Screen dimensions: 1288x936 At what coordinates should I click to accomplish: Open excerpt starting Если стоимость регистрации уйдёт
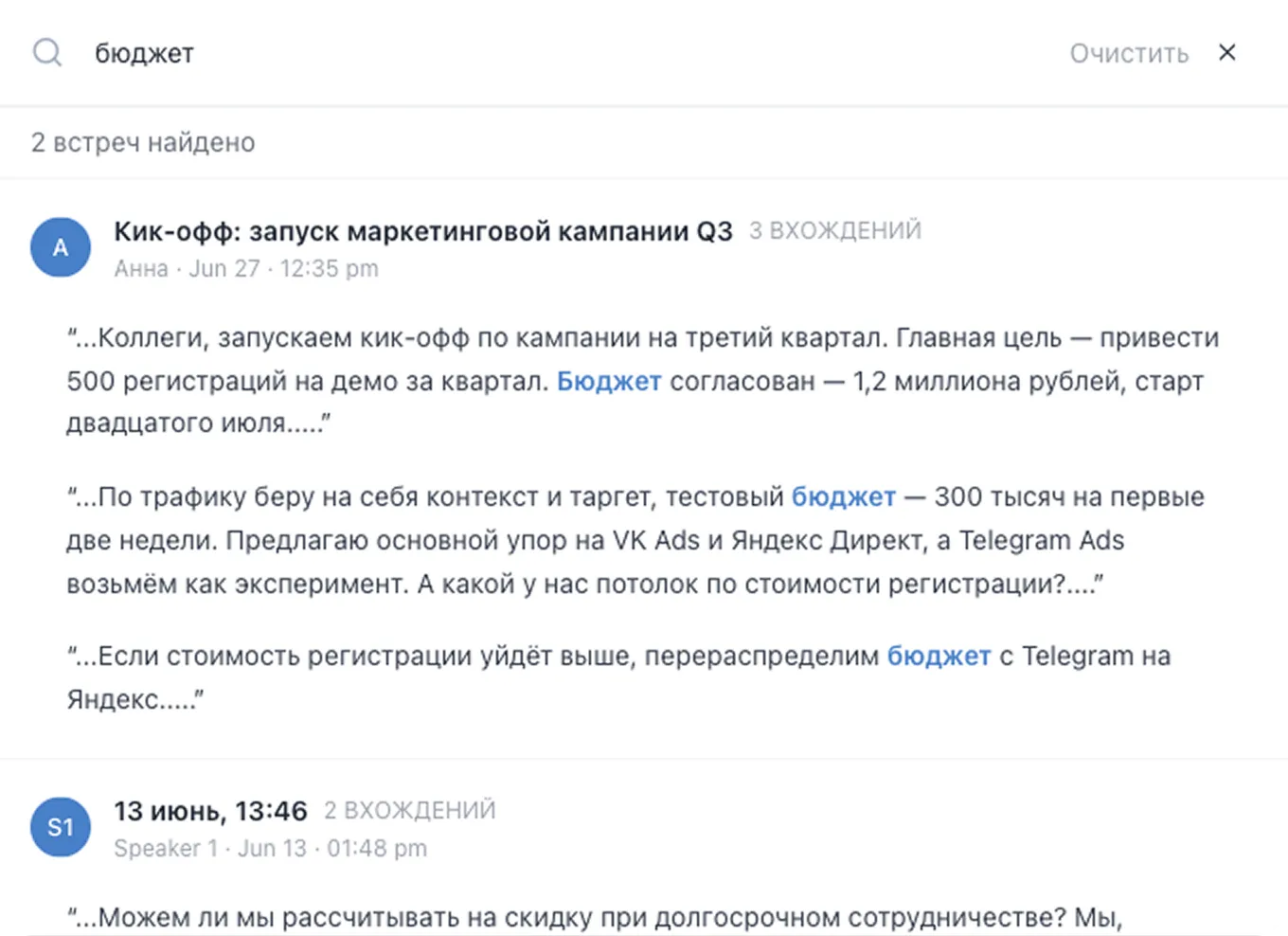tap(618, 677)
